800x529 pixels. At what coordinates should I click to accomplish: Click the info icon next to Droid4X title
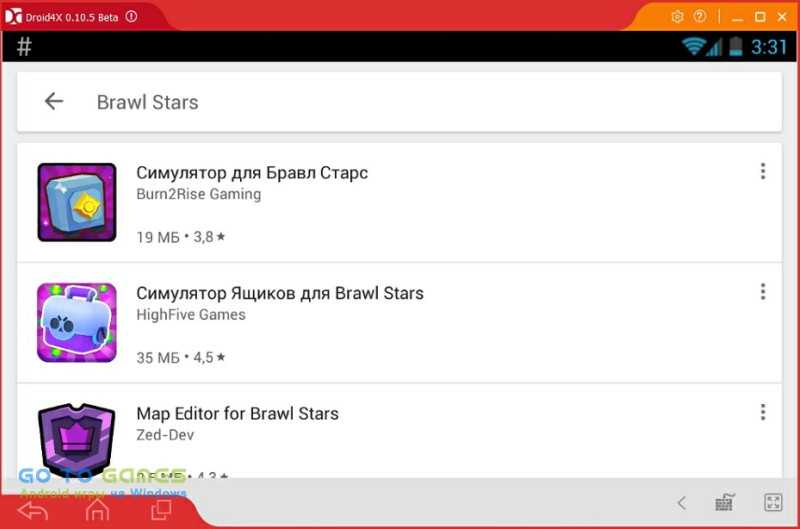point(131,16)
